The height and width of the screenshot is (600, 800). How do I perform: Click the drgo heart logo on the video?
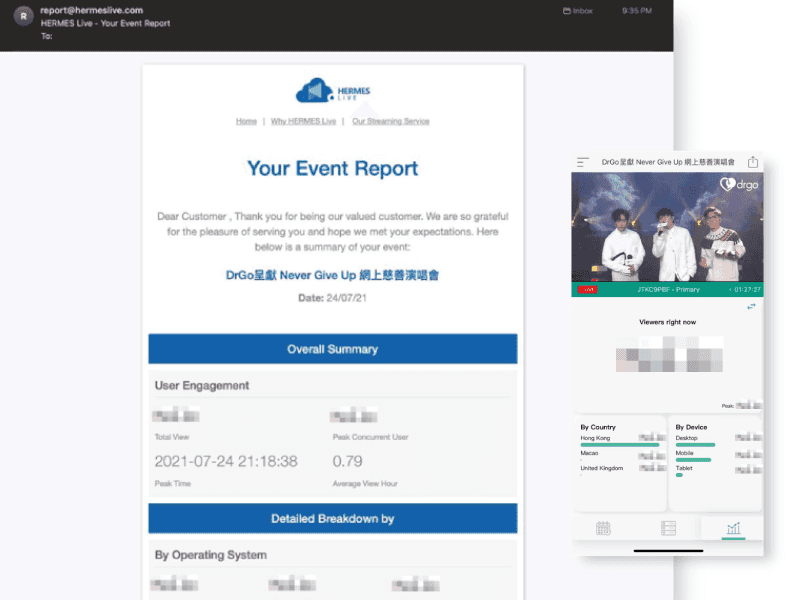[739, 184]
